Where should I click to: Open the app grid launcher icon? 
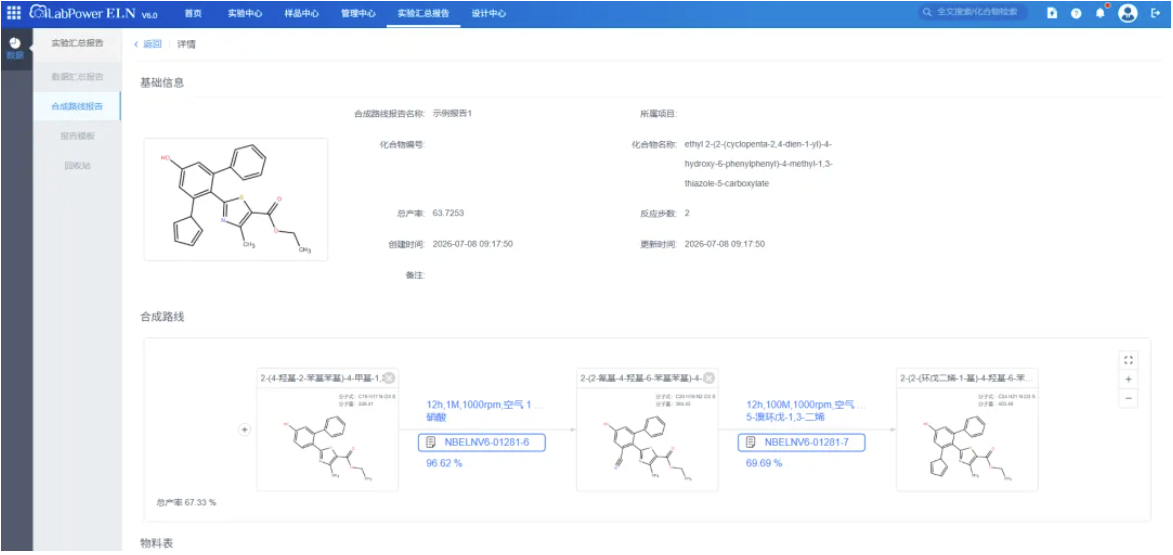click(x=13, y=13)
